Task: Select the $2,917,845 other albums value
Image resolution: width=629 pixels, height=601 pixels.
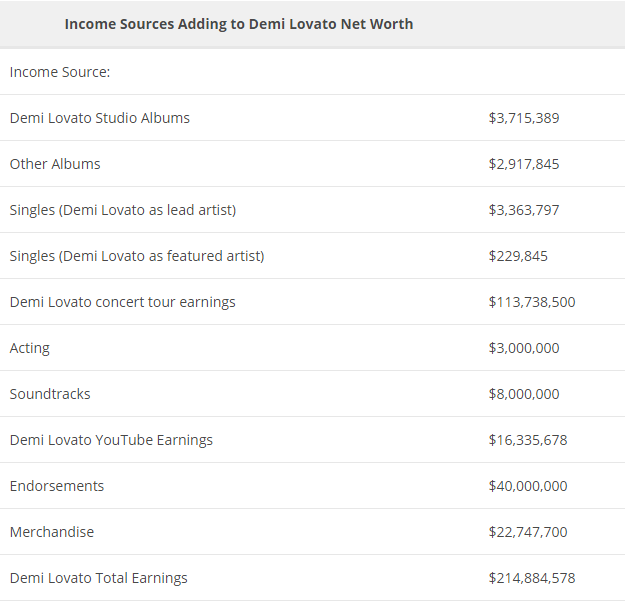Action: coord(524,164)
